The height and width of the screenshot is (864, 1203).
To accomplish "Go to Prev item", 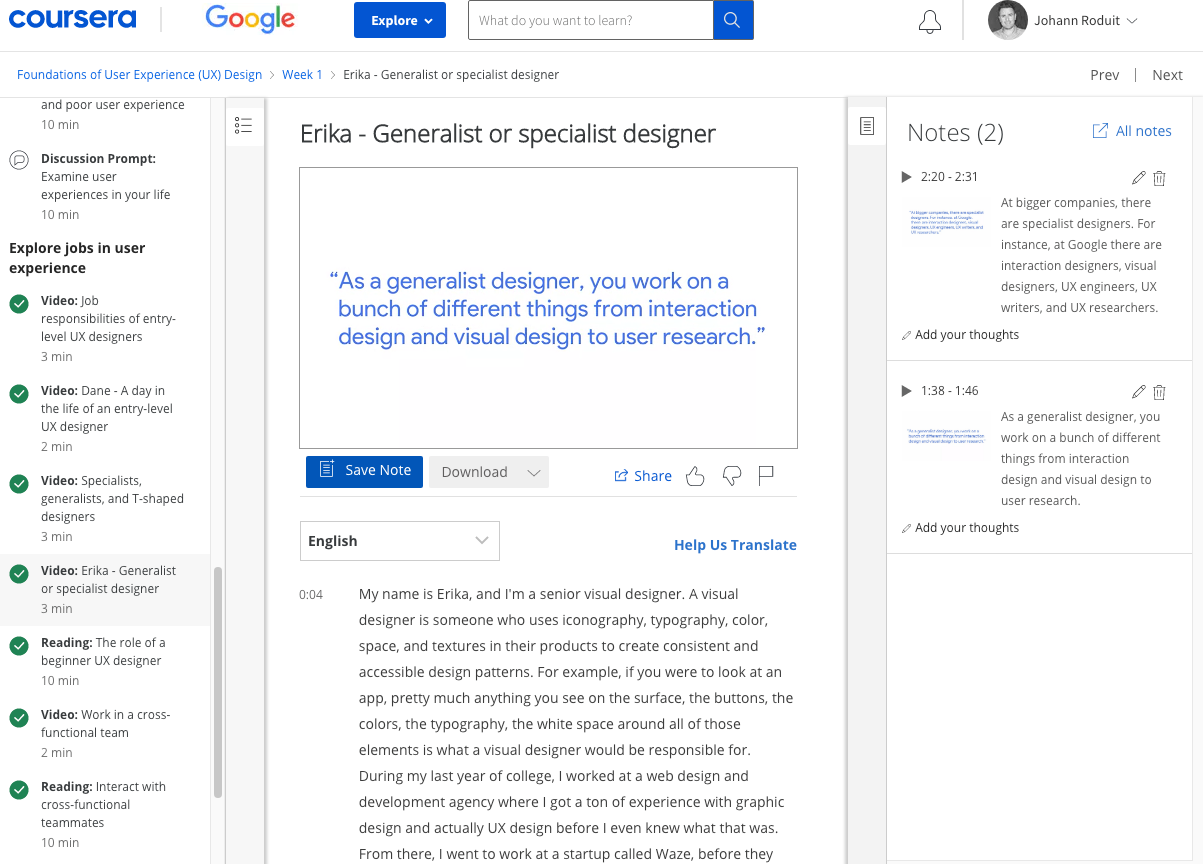I will (x=1105, y=75).
